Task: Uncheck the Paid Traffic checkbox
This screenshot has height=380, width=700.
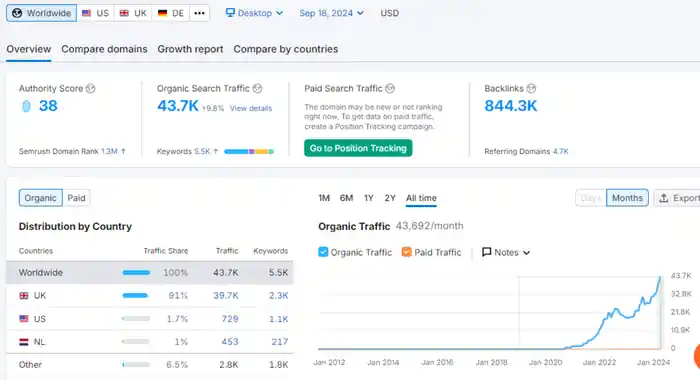Action: (406, 252)
